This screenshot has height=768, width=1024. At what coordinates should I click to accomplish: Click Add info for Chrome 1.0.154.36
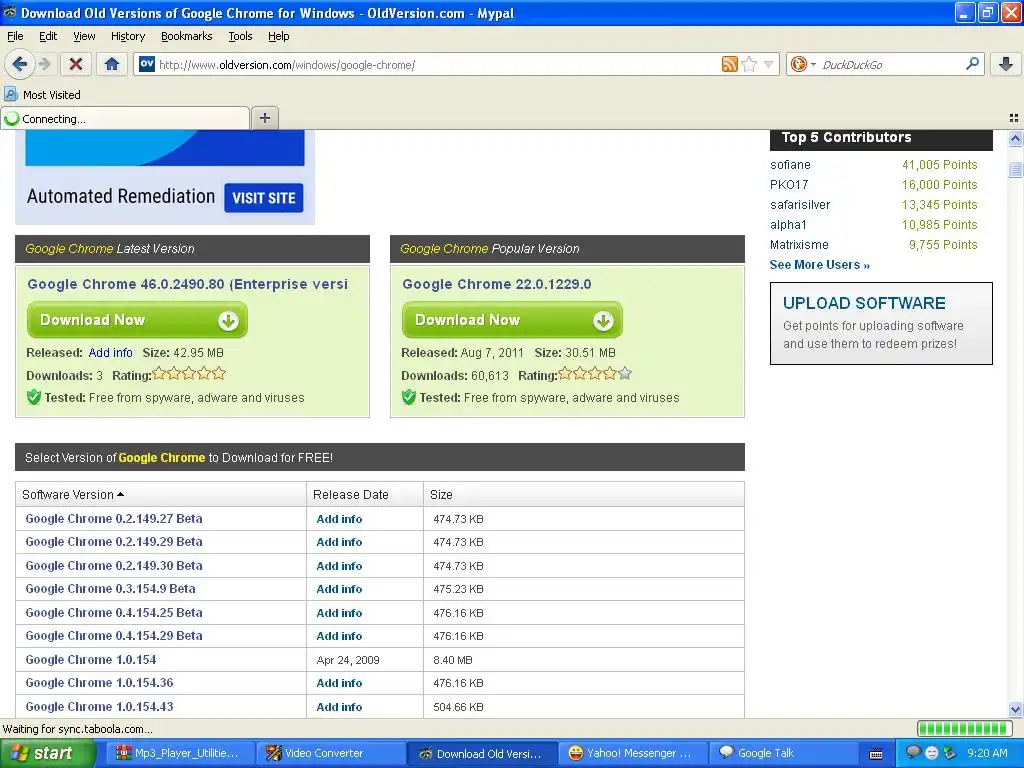[x=339, y=683]
